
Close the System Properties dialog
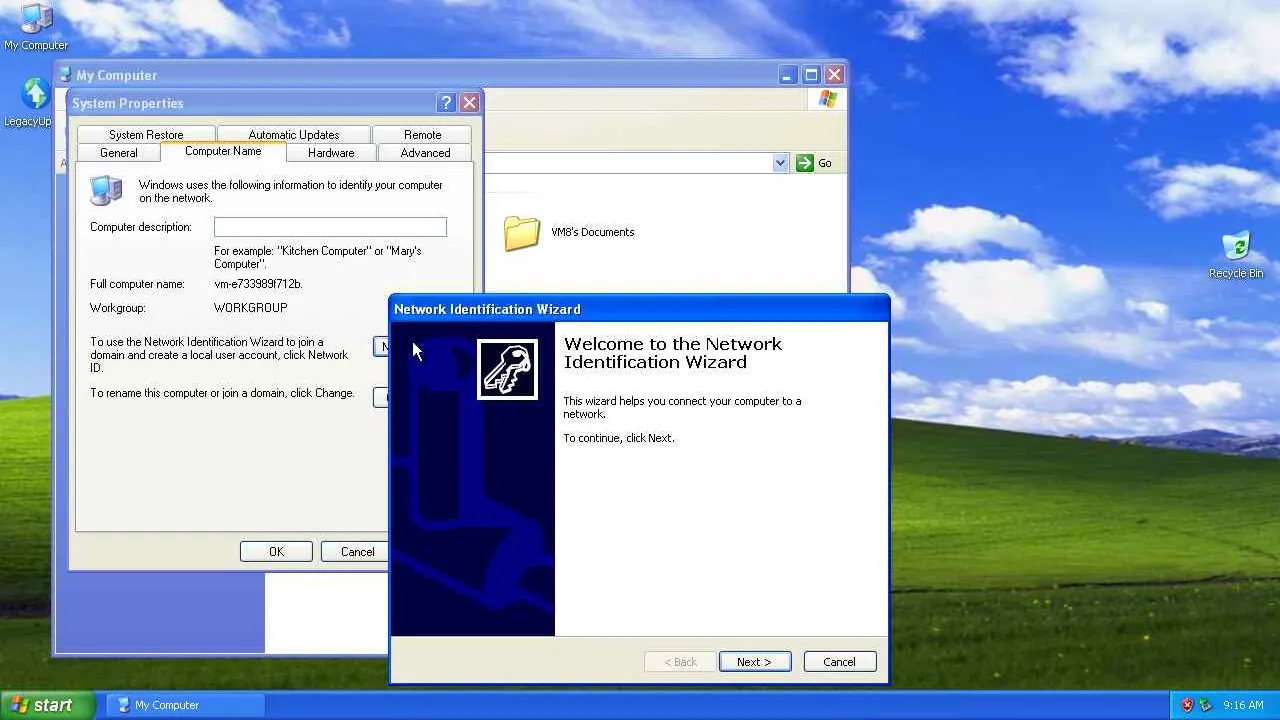(x=469, y=103)
